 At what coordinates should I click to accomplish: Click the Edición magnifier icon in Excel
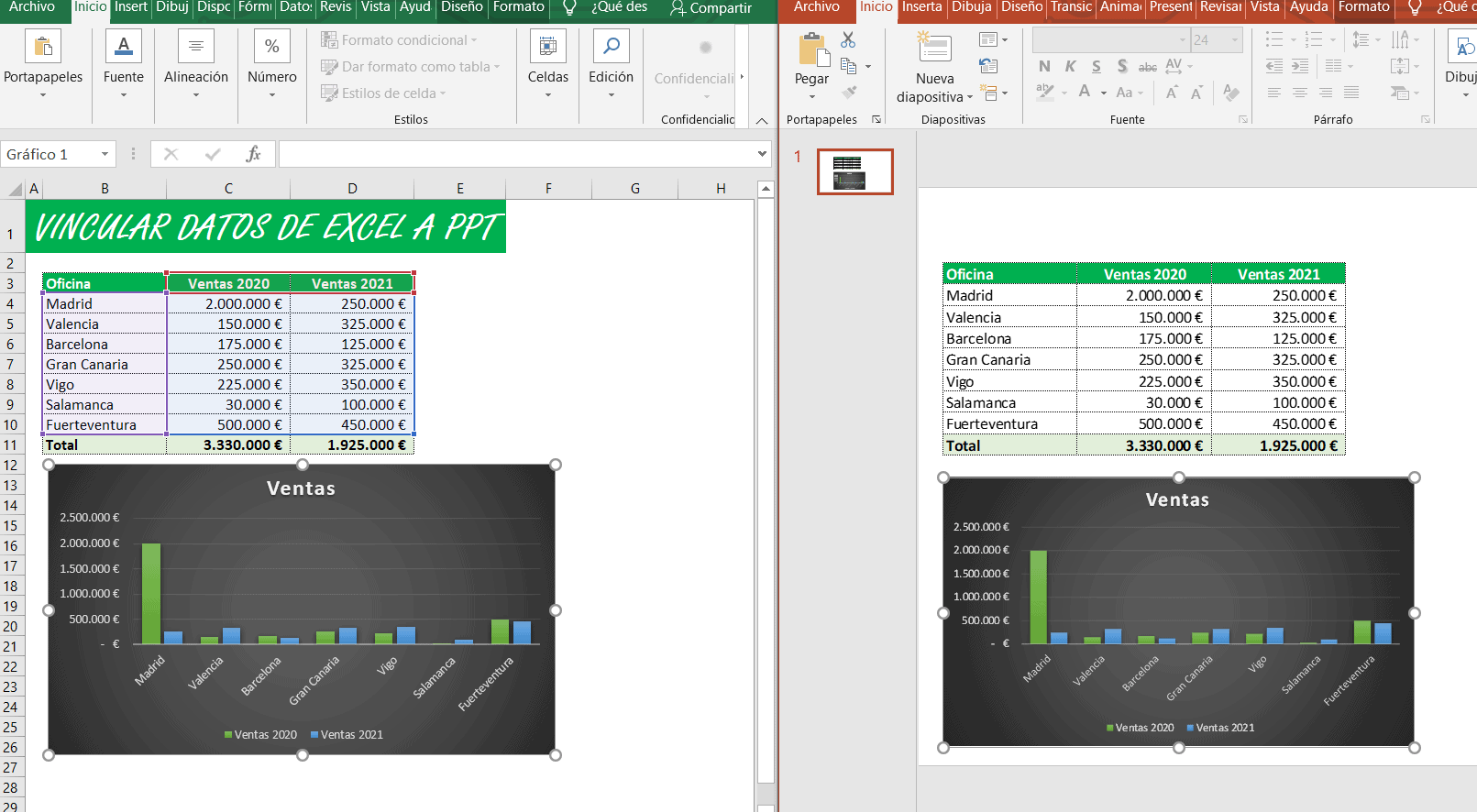click(612, 46)
